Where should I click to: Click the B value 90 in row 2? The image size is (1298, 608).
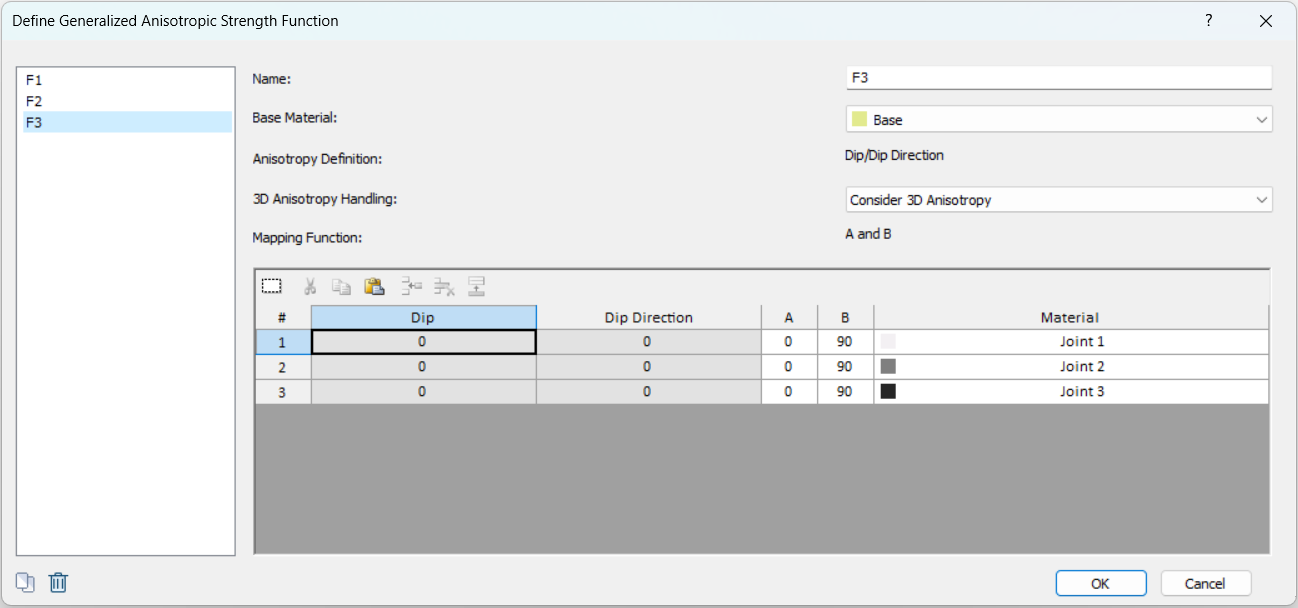845,367
